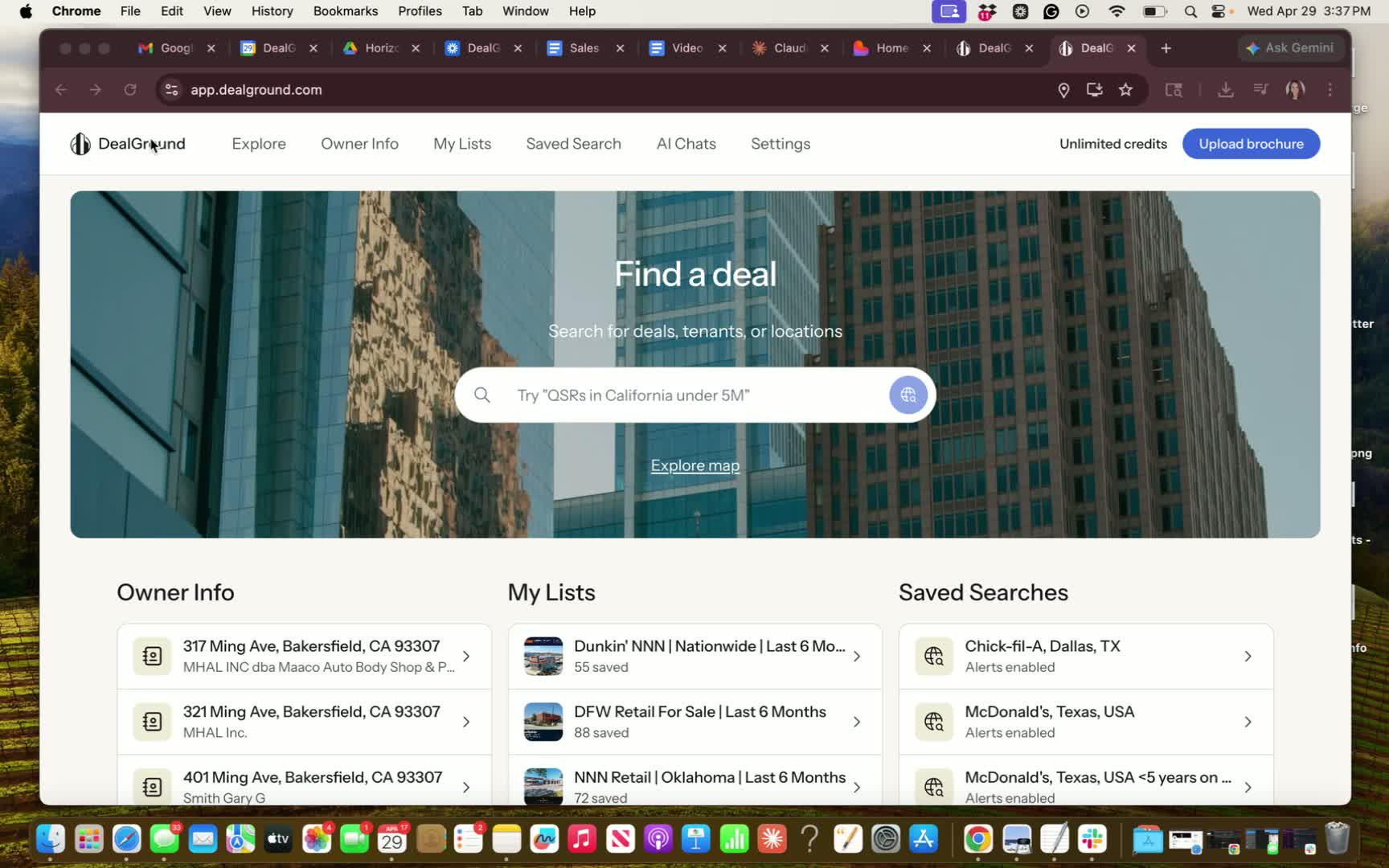Open Chrome downloads icon
1389x868 pixels.
point(1226,89)
